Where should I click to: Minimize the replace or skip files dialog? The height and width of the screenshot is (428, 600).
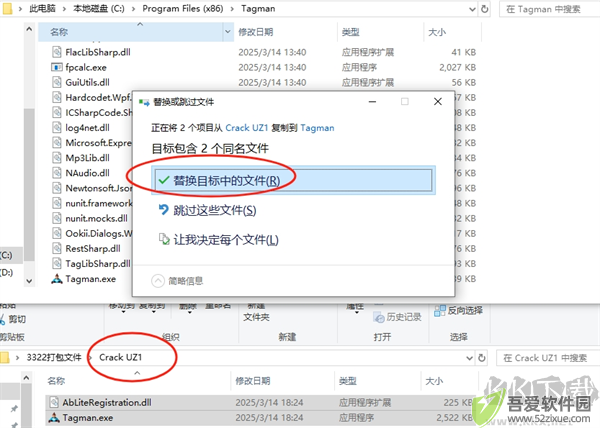[x=372, y=101]
